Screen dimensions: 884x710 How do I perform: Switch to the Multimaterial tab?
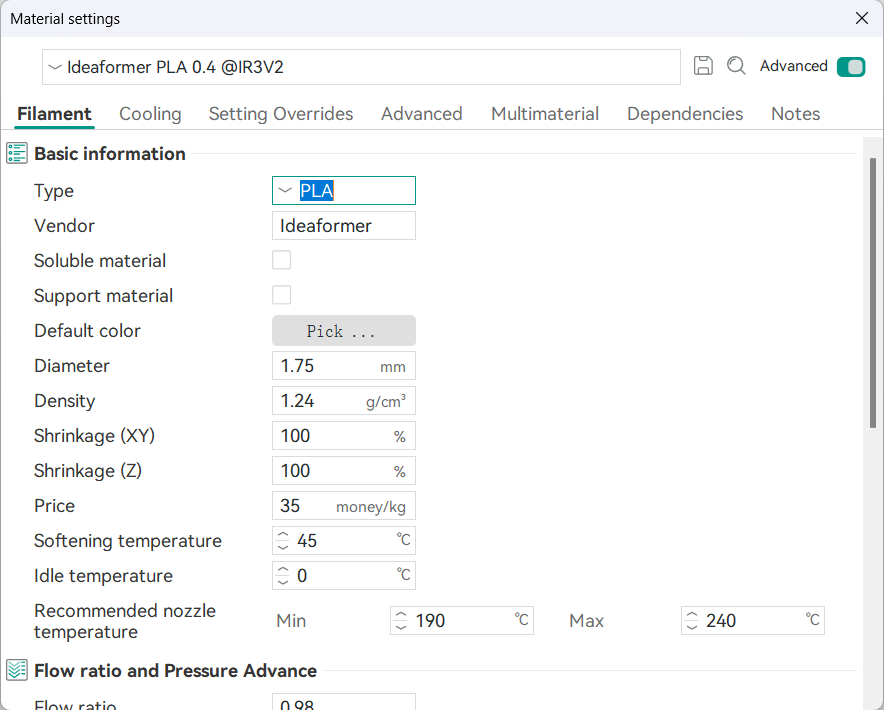[x=545, y=114]
